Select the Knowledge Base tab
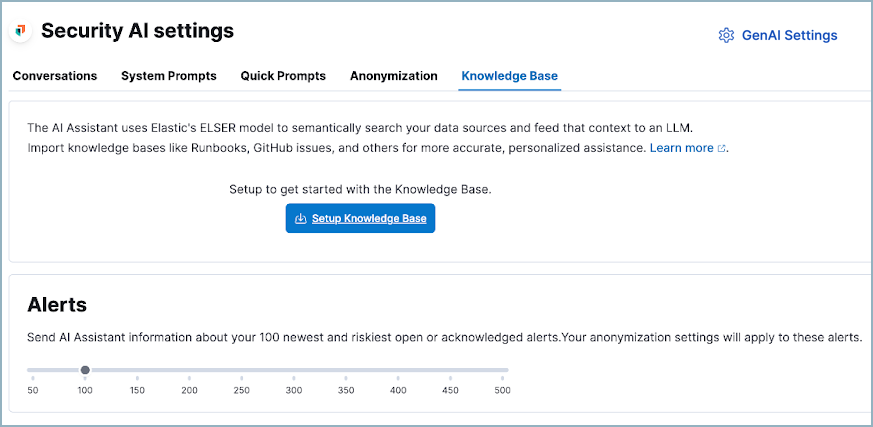Screen dimensions: 873x427 click(509, 76)
